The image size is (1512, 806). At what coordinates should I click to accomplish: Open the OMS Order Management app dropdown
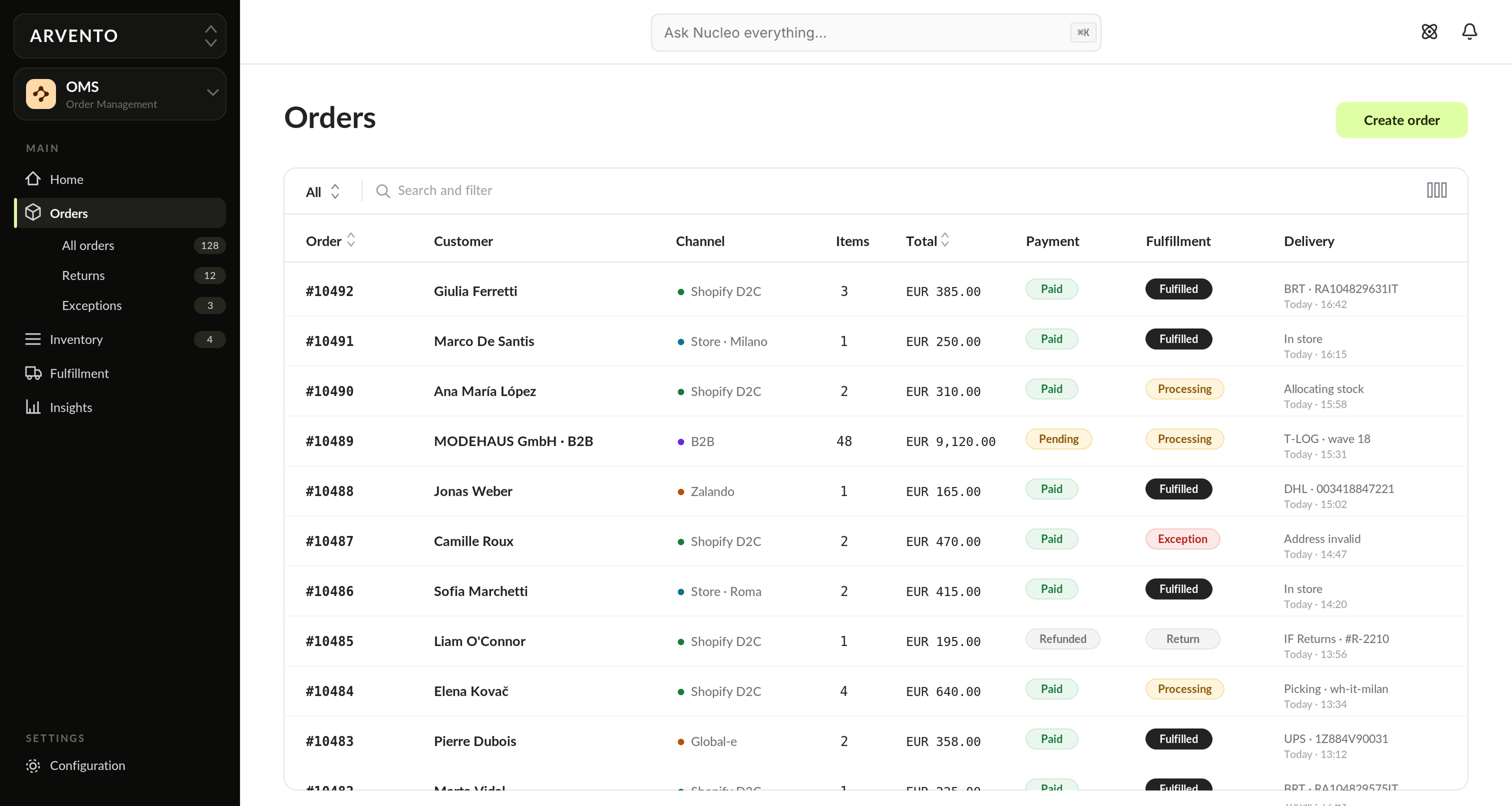[x=119, y=94]
